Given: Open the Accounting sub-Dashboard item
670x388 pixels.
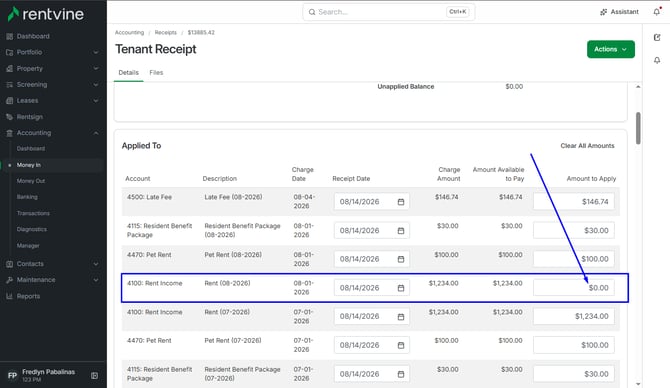Looking at the screenshot, I should [31, 149].
